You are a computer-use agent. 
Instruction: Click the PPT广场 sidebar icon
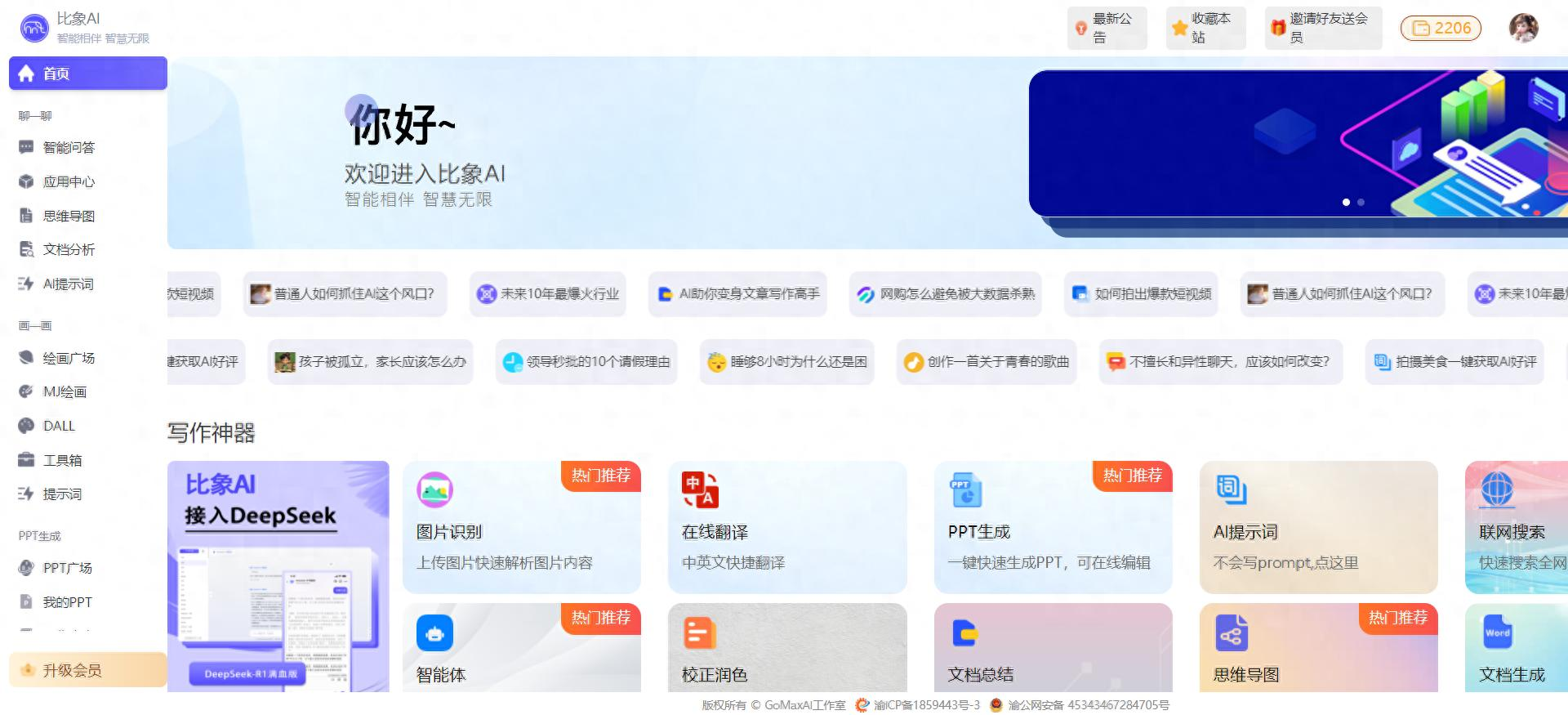pyautogui.click(x=26, y=568)
